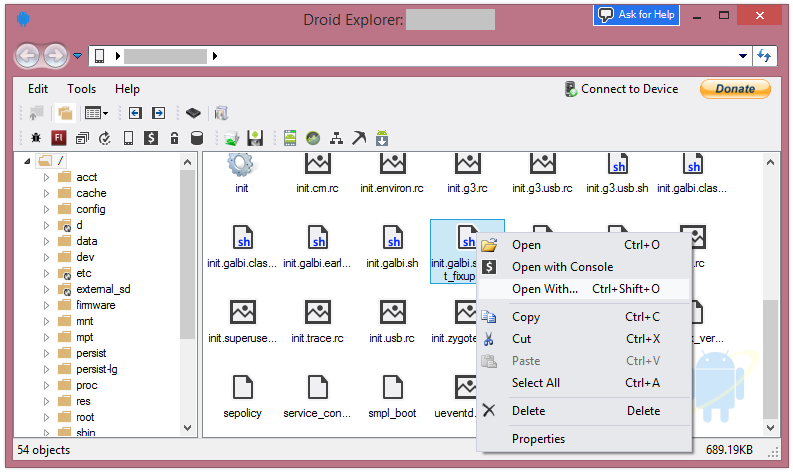Click the red Flash 'Fl' toolbar icon
The image size is (793, 473).
(59, 138)
